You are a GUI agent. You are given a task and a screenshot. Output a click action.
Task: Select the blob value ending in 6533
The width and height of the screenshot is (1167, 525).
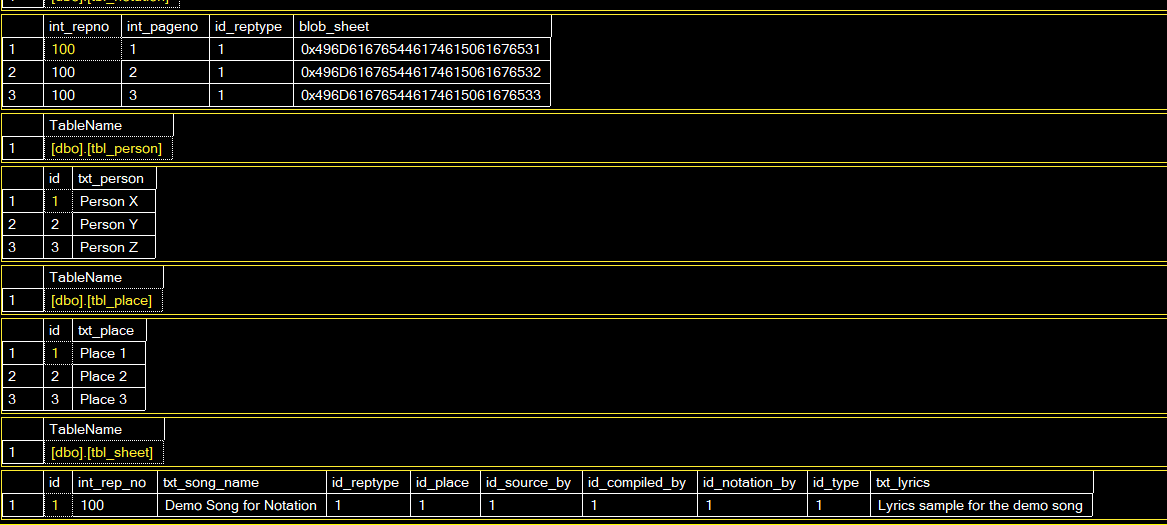pyautogui.click(x=421, y=95)
